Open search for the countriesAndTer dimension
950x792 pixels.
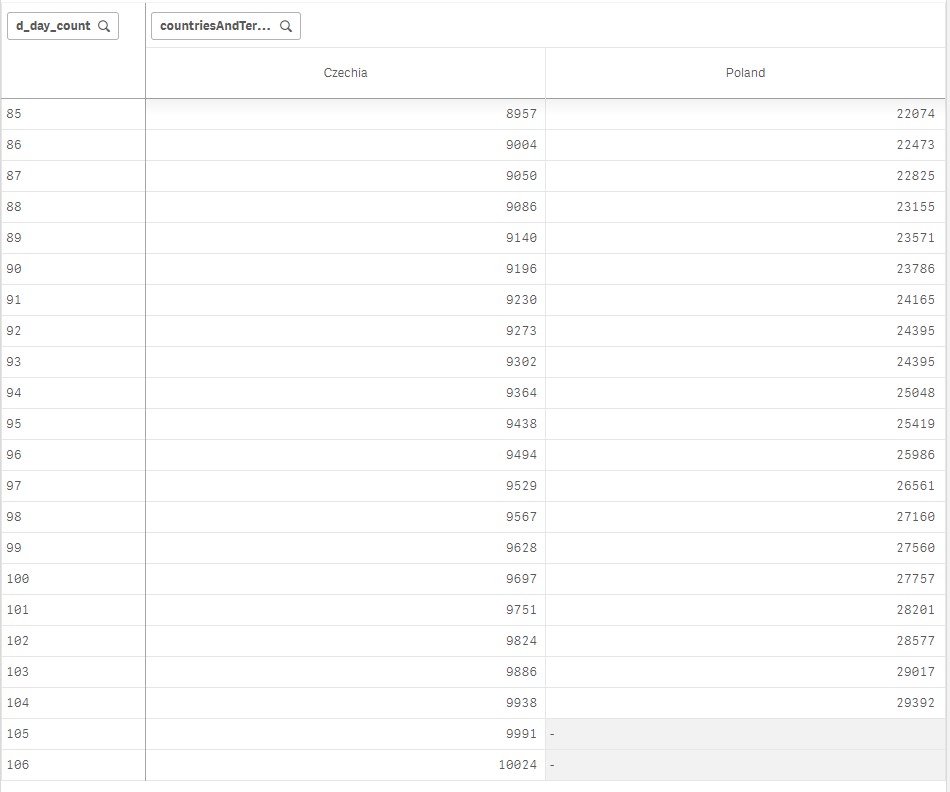(x=287, y=26)
